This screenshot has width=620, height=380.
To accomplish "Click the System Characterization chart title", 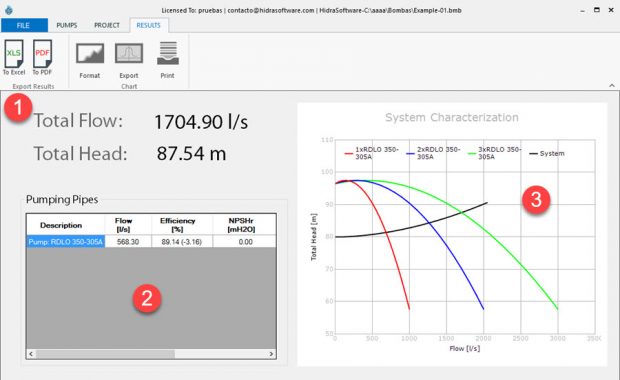I will pos(452,117).
